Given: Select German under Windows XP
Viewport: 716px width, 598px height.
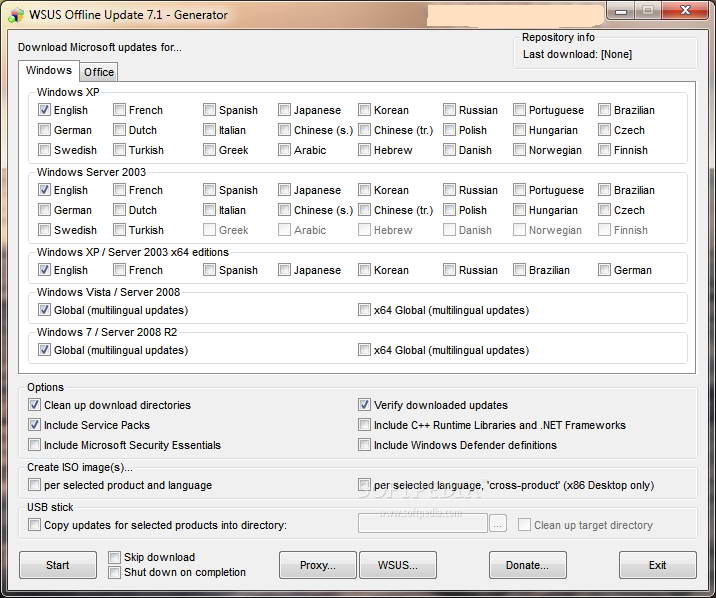Looking at the screenshot, I should pyautogui.click(x=44, y=130).
